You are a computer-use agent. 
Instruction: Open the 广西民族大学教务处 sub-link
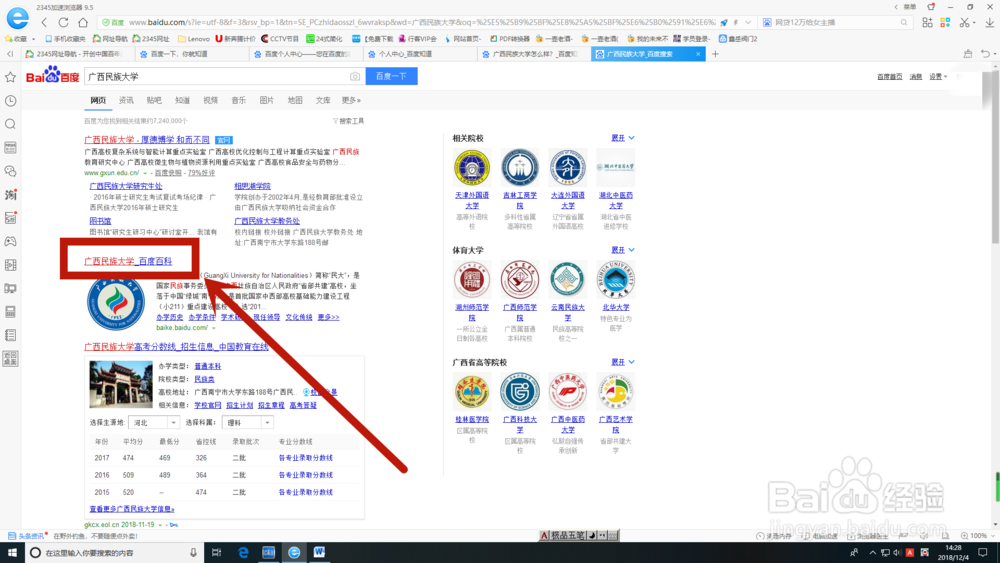(x=267, y=221)
